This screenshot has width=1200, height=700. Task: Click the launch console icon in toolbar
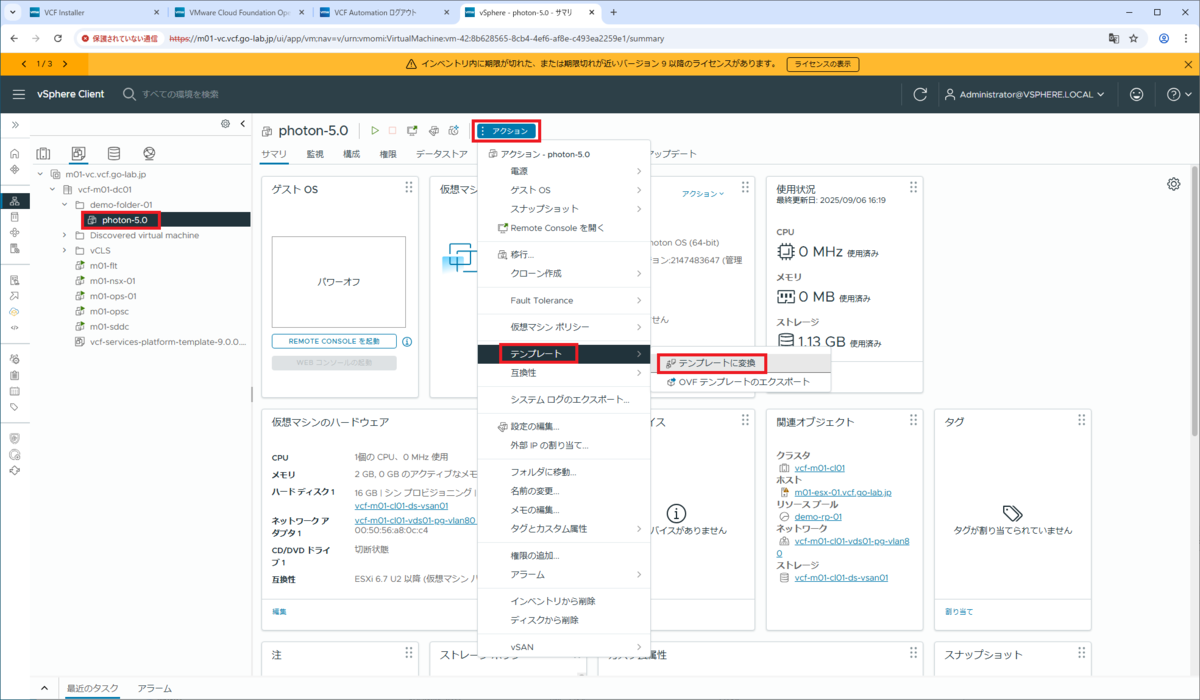[x=412, y=130]
